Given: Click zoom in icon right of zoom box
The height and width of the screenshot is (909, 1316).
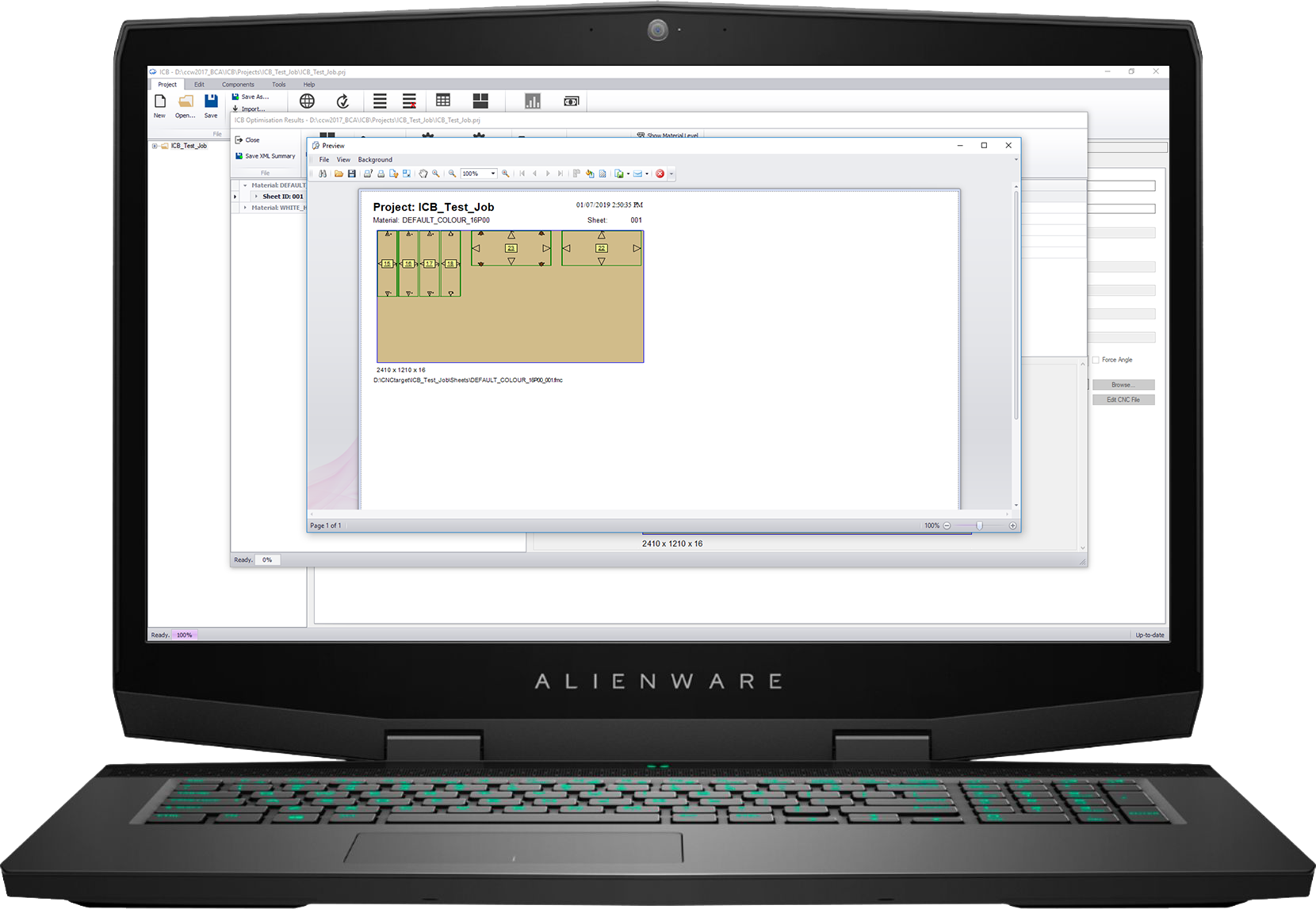Looking at the screenshot, I should click(x=506, y=174).
